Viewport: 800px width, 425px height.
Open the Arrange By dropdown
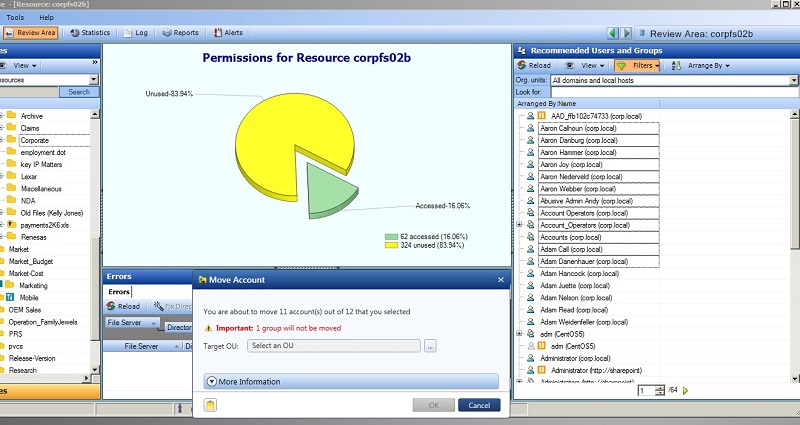701,65
